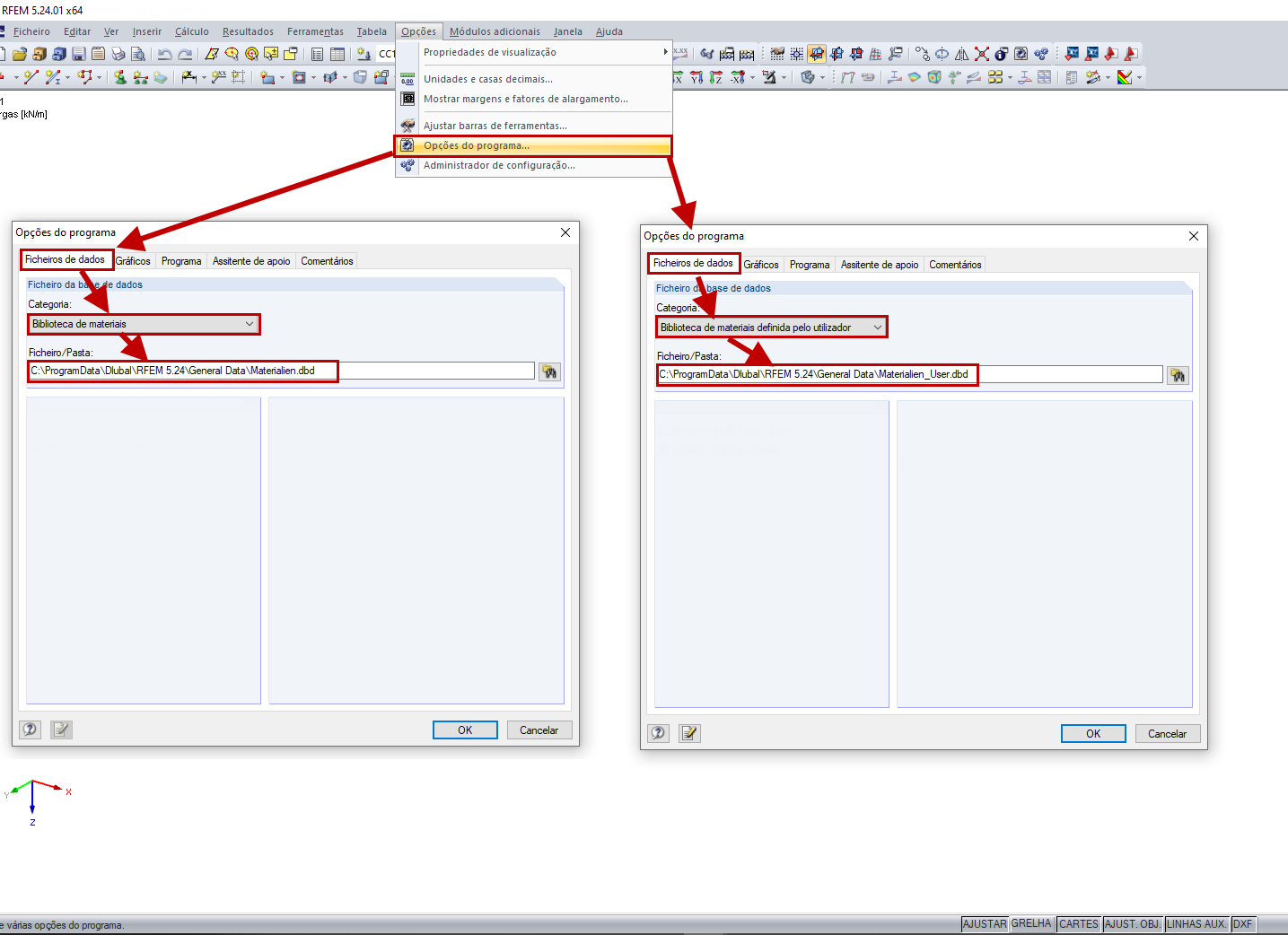Click the floppy disk save icon
This screenshot has width=1288, height=935.
(78, 54)
